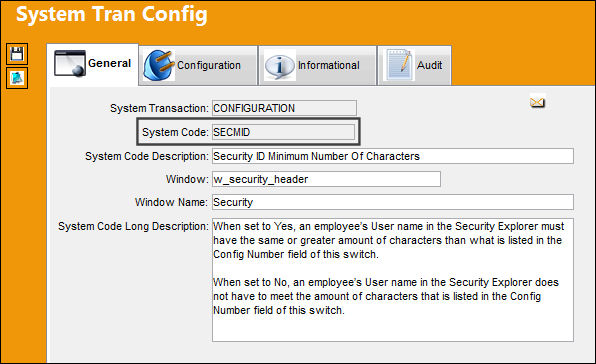The width and height of the screenshot is (596, 364).
Task: Click the System Transaction field
Action: (284, 108)
